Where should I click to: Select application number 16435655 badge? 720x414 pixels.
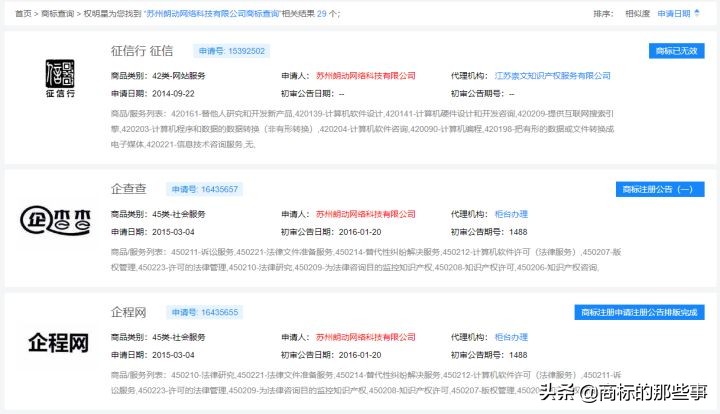click(204, 312)
